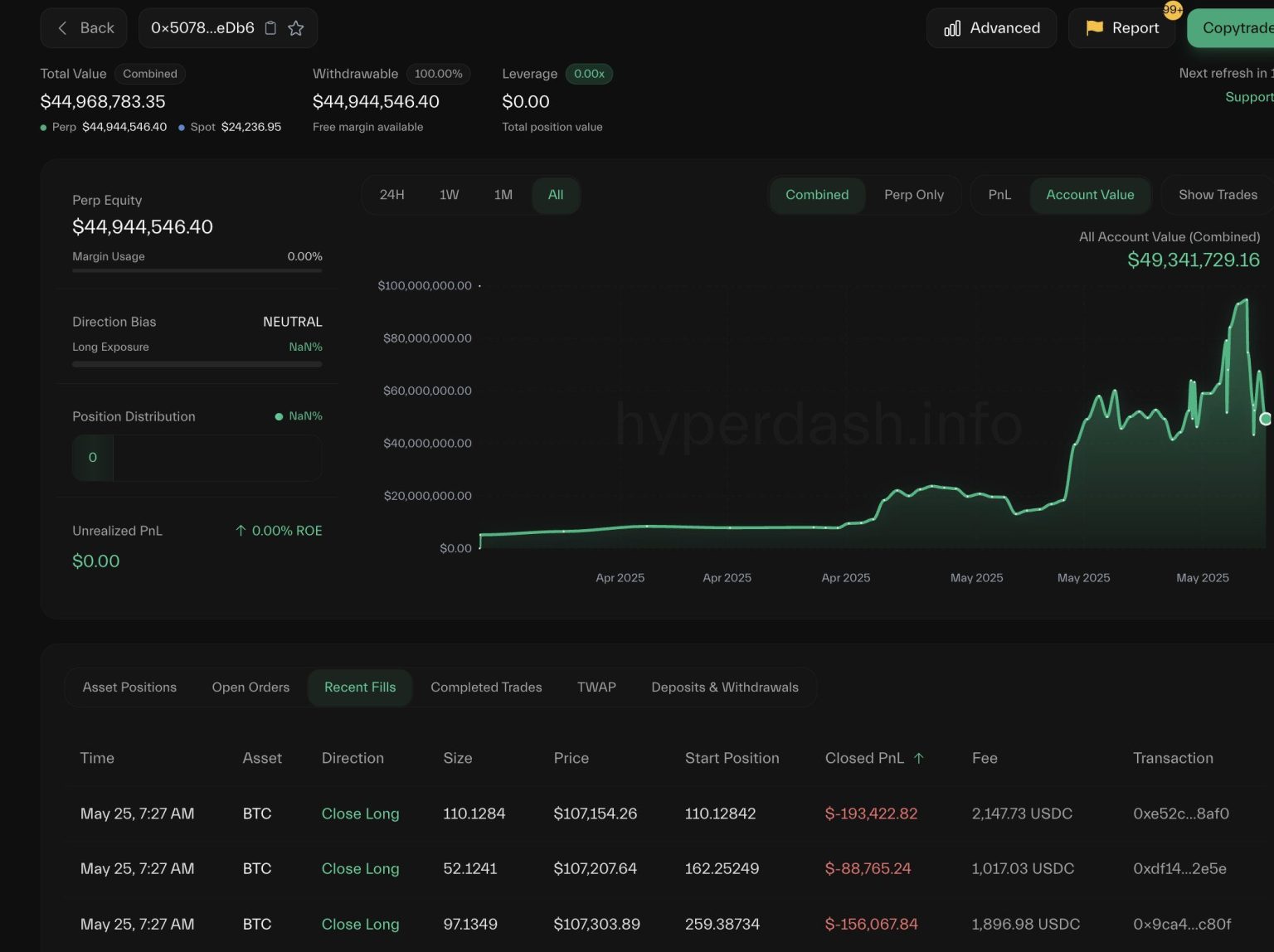
Task: Click the Copytrade button
Action: coord(1239,27)
